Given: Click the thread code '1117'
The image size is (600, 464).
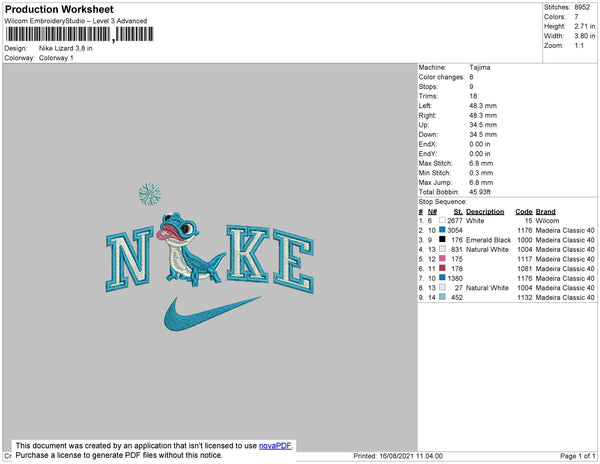Looking at the screenshot, I should coord(525,259).
